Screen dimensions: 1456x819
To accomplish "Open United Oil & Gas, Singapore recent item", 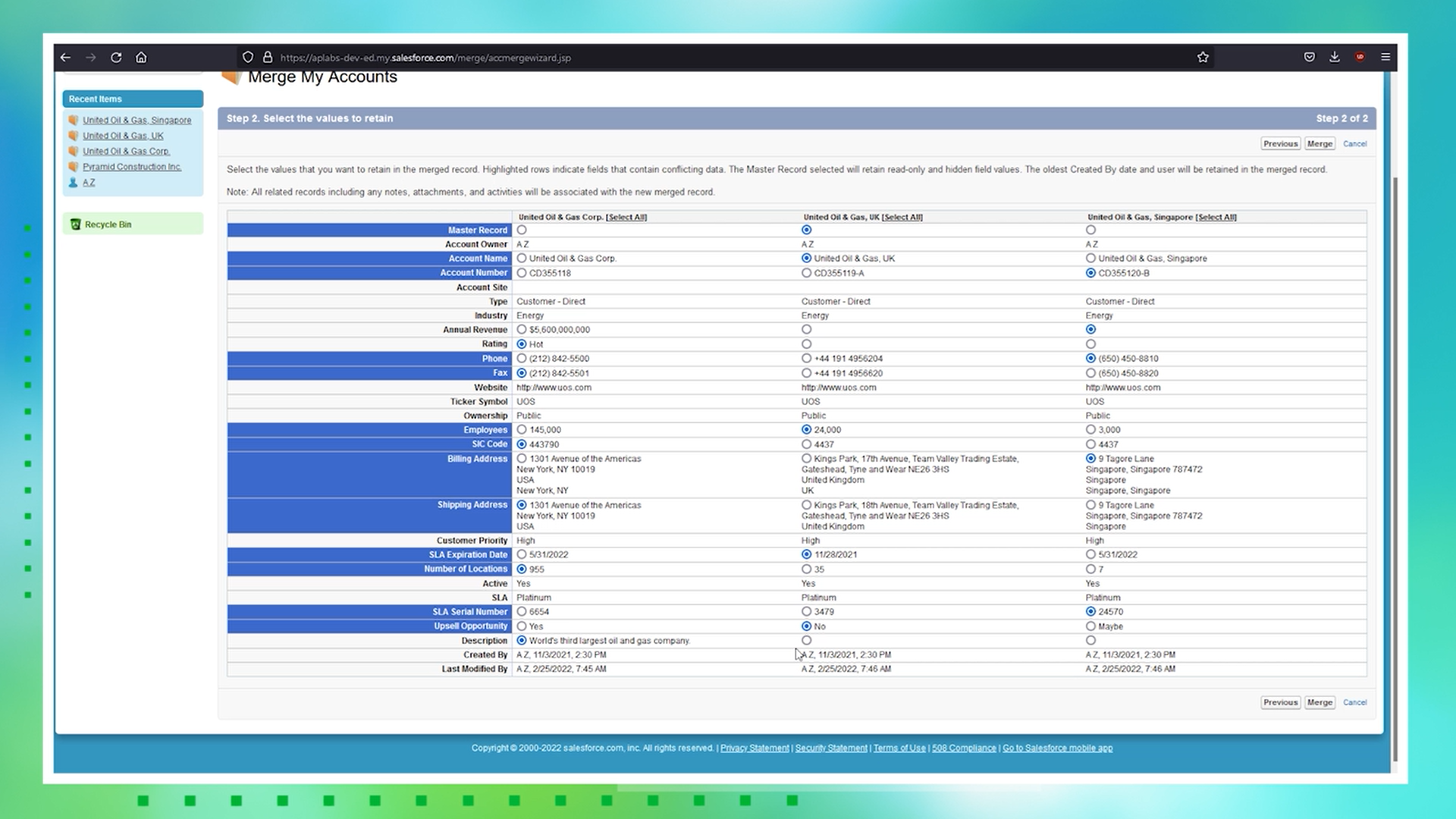I will [x=137, y=121].
